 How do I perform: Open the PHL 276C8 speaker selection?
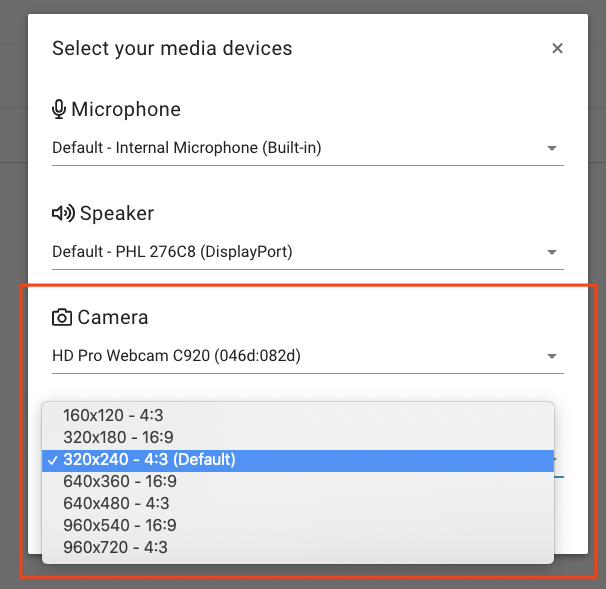click(x=308, y=252)
